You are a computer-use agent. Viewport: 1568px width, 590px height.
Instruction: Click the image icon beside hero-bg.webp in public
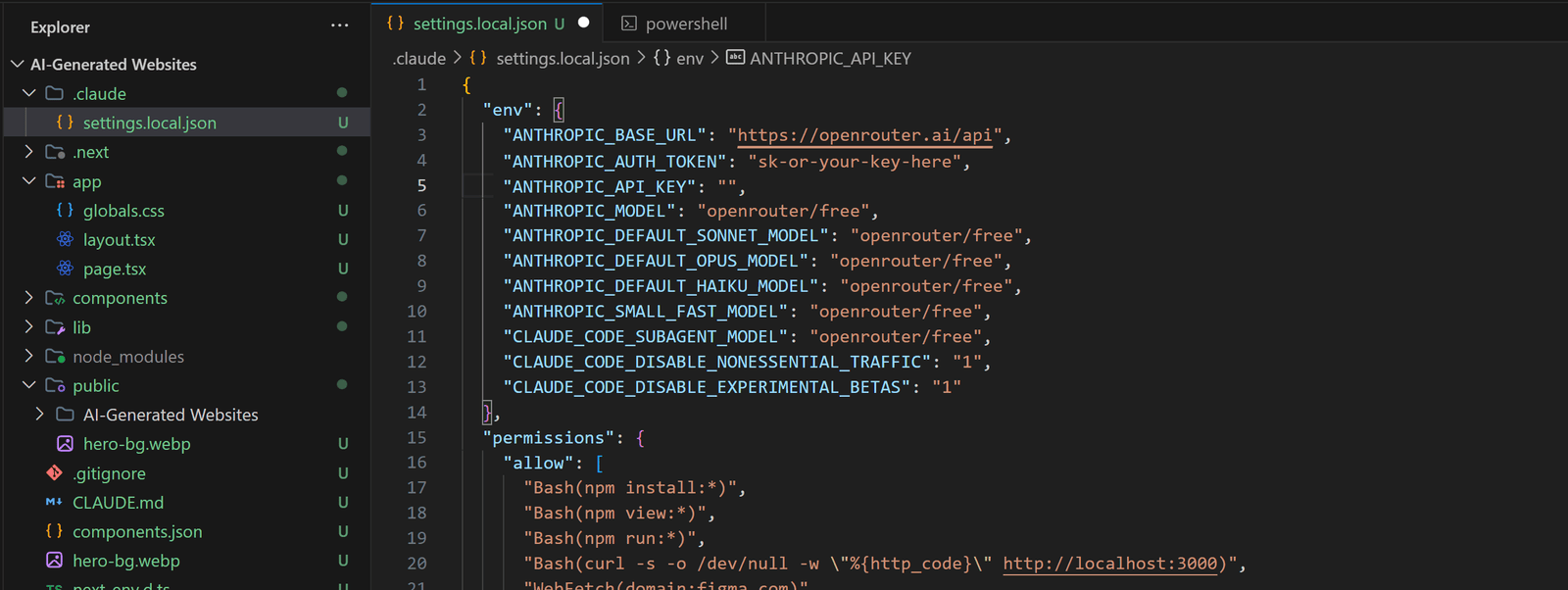click(x=65, y=444)
